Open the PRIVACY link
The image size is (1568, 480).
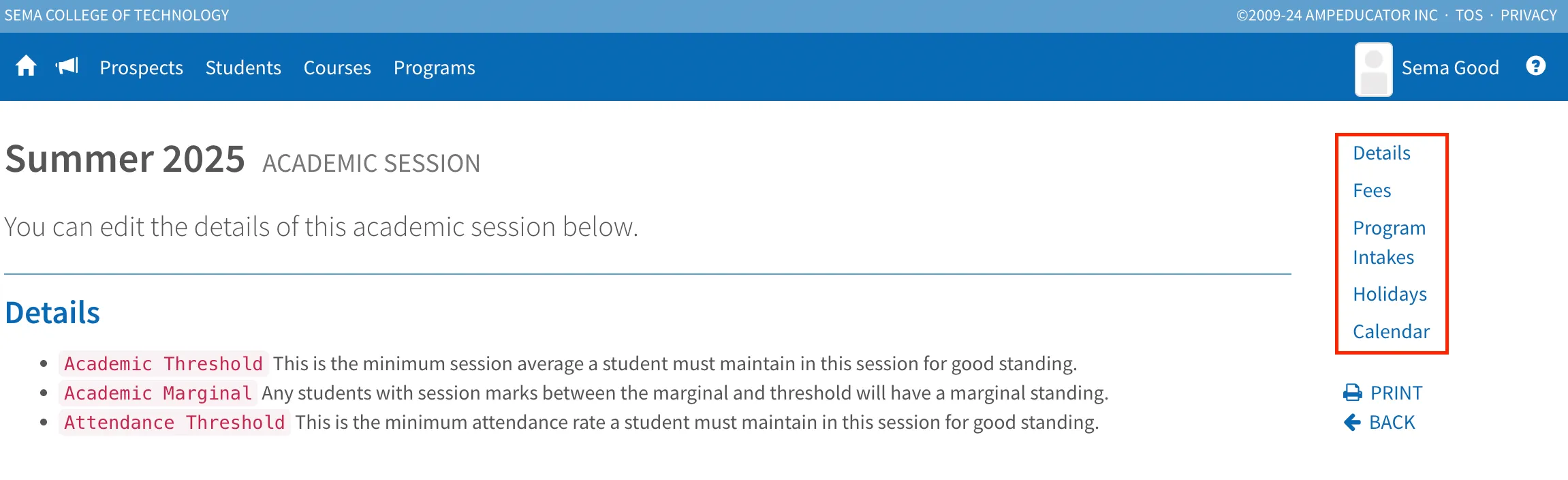tap(1528, 15)
